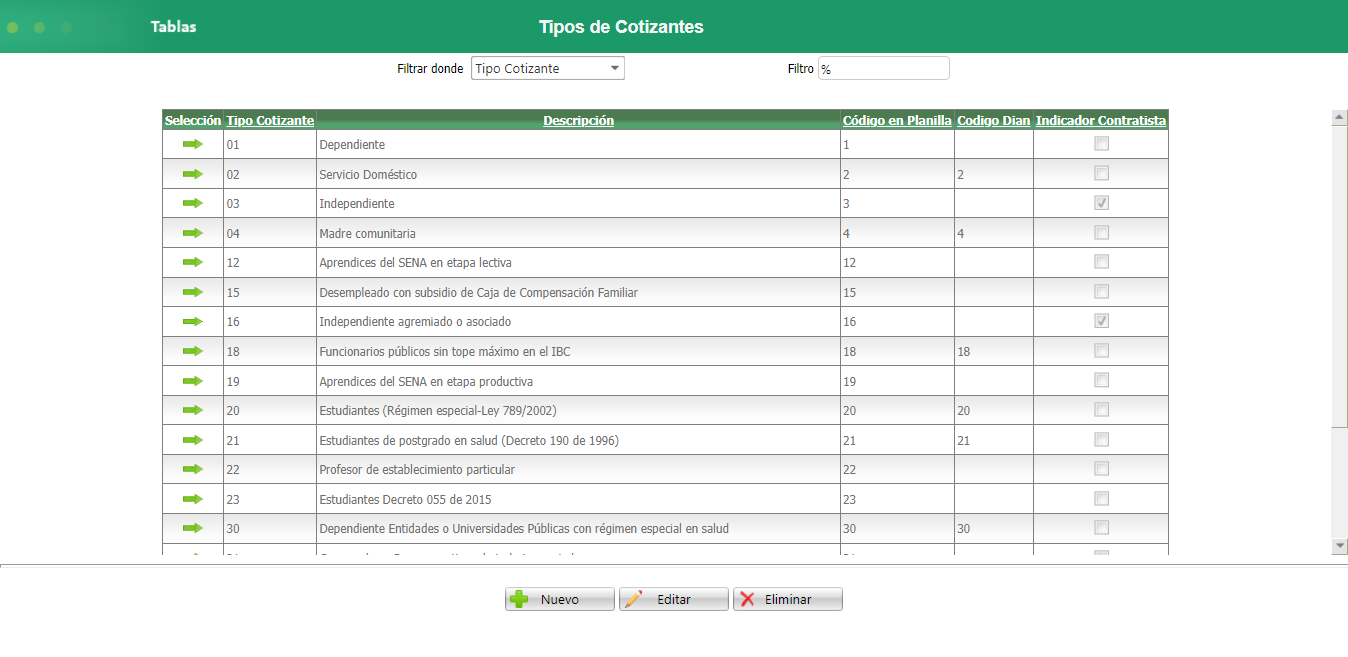Viewport: 1348px width, 657px height.
Task: Toggle Indicador Contratista for Dependiente row 01
Action: pyautogui.click(x=1101, y=143)
